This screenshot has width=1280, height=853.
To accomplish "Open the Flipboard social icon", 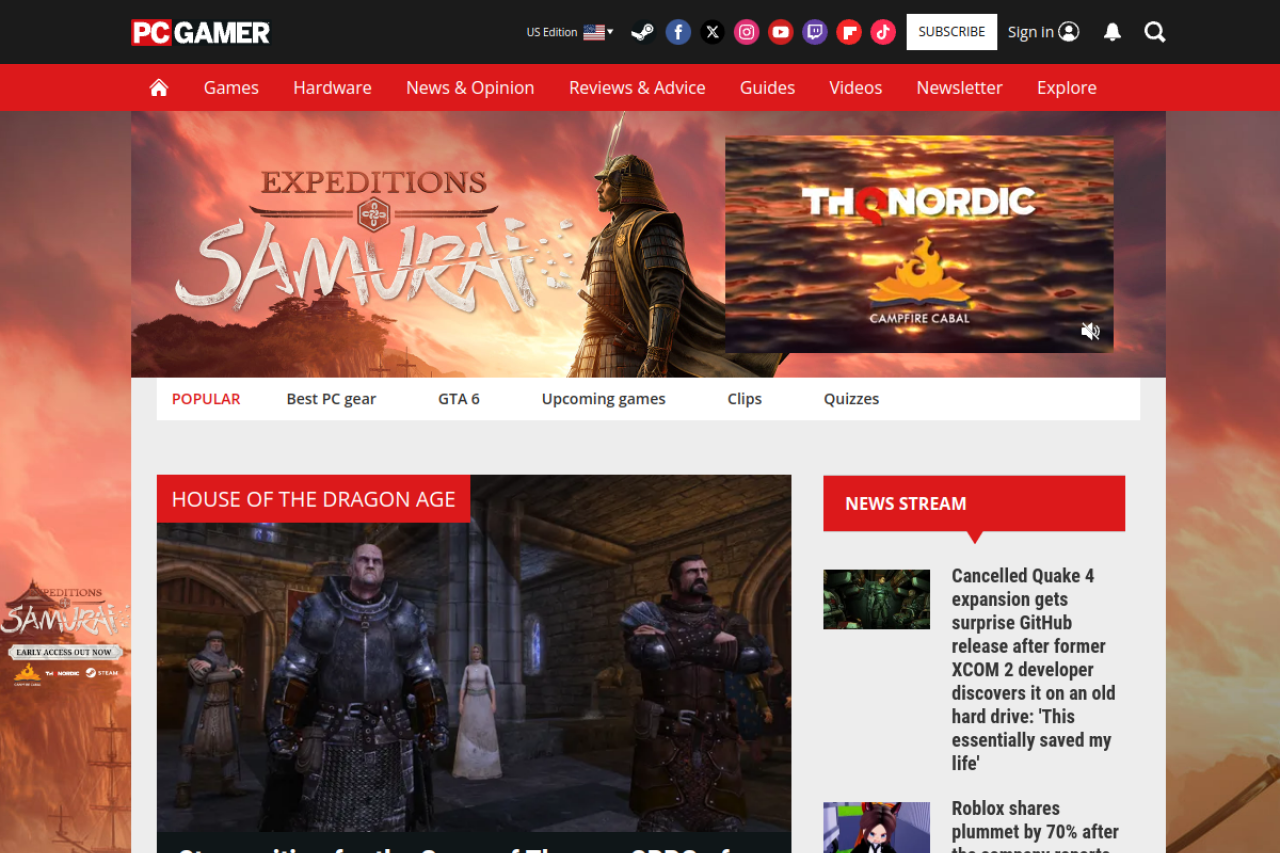I will tap(849, 32).
